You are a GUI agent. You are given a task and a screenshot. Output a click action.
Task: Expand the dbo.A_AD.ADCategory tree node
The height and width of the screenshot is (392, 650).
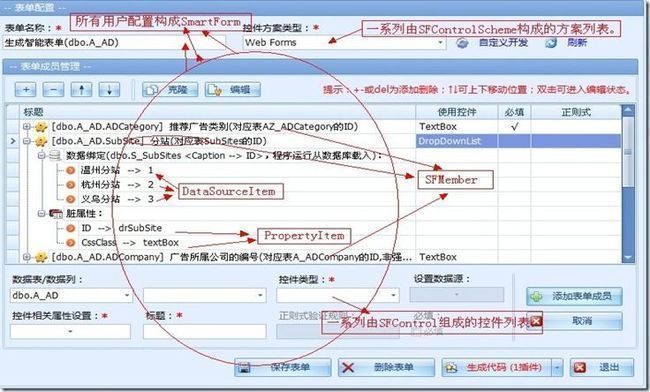(27, 126)
